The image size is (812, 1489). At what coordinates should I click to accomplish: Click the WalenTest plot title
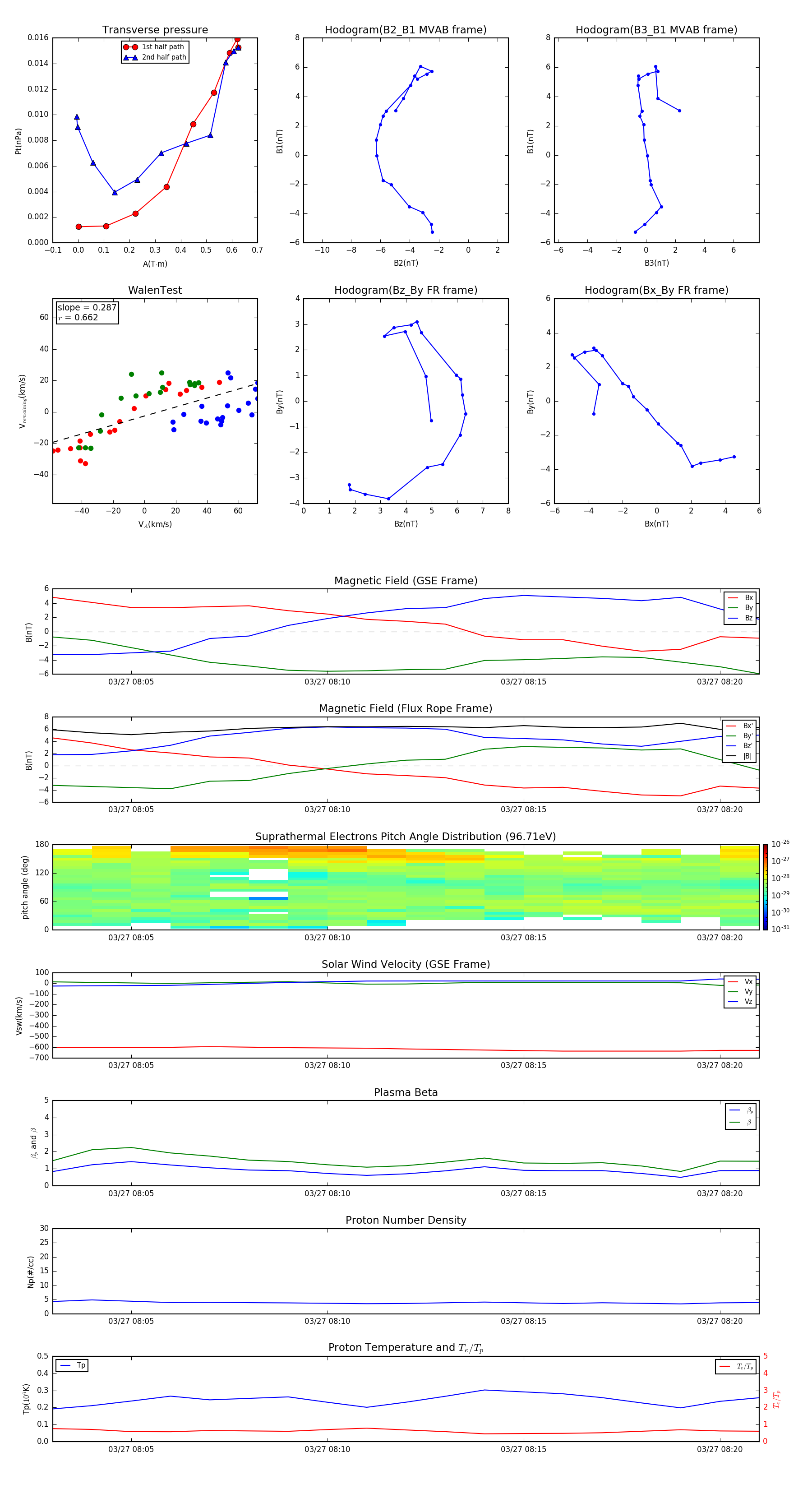[155, 290]
